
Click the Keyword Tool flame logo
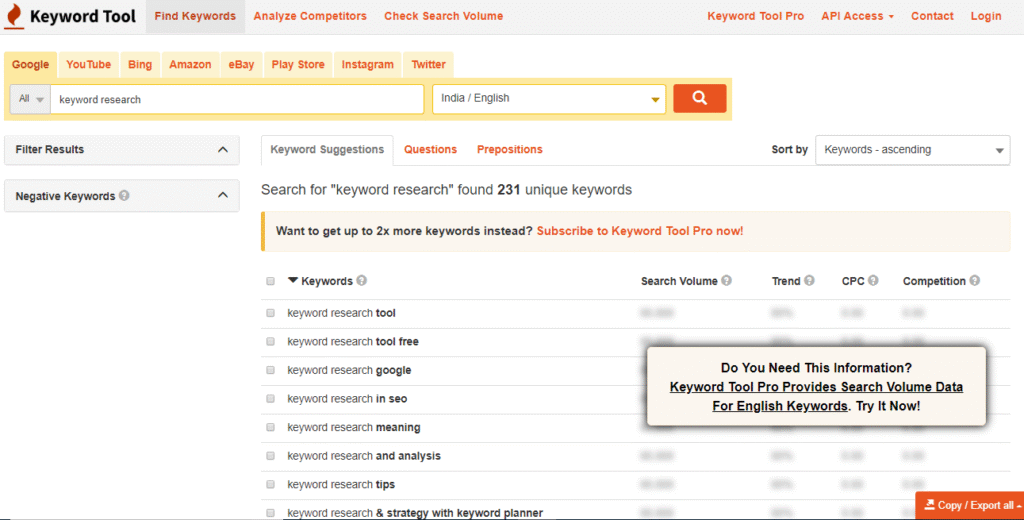14,17
